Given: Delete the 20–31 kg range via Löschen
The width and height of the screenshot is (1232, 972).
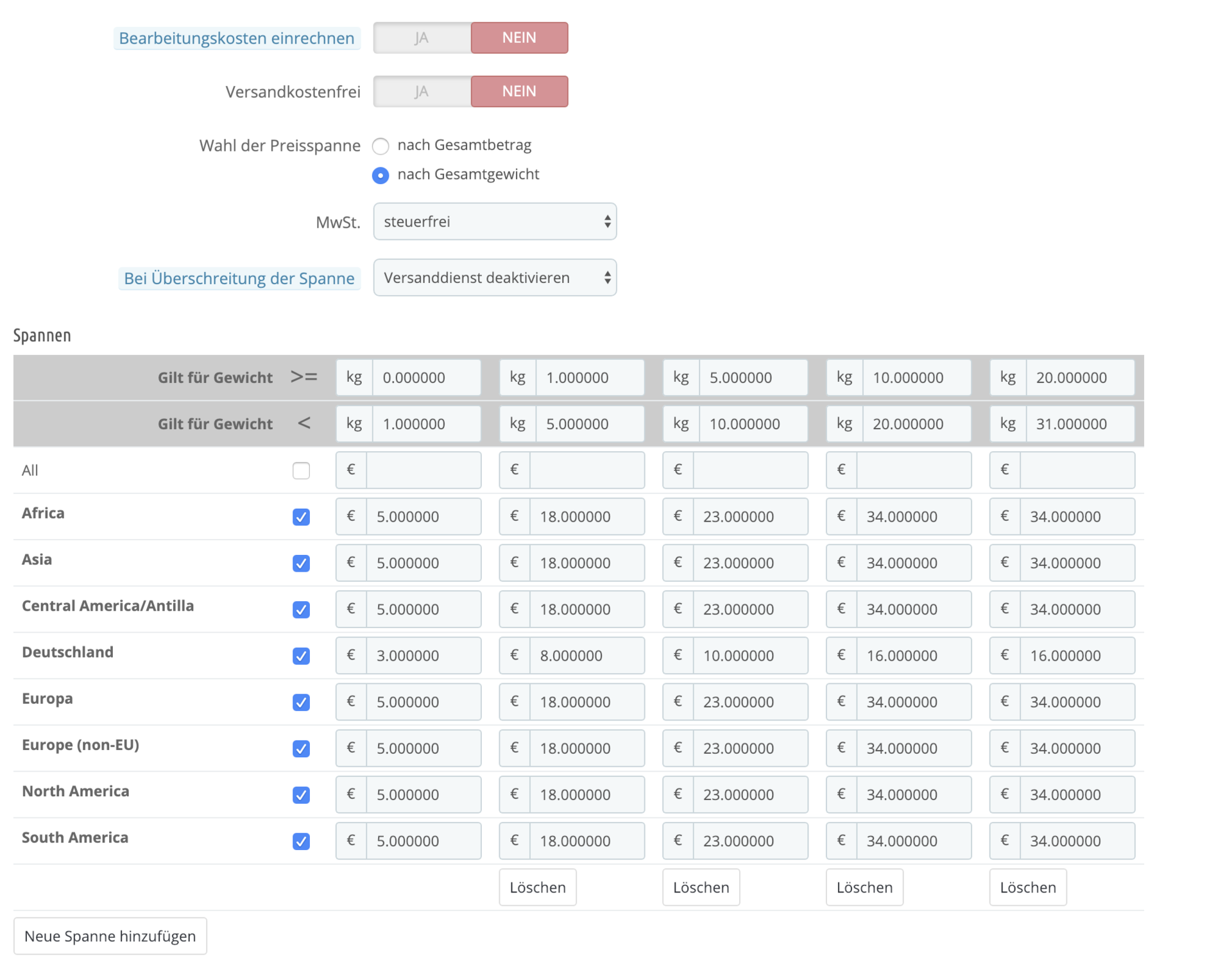Looking at the screenshot, I should [1027, 887].
